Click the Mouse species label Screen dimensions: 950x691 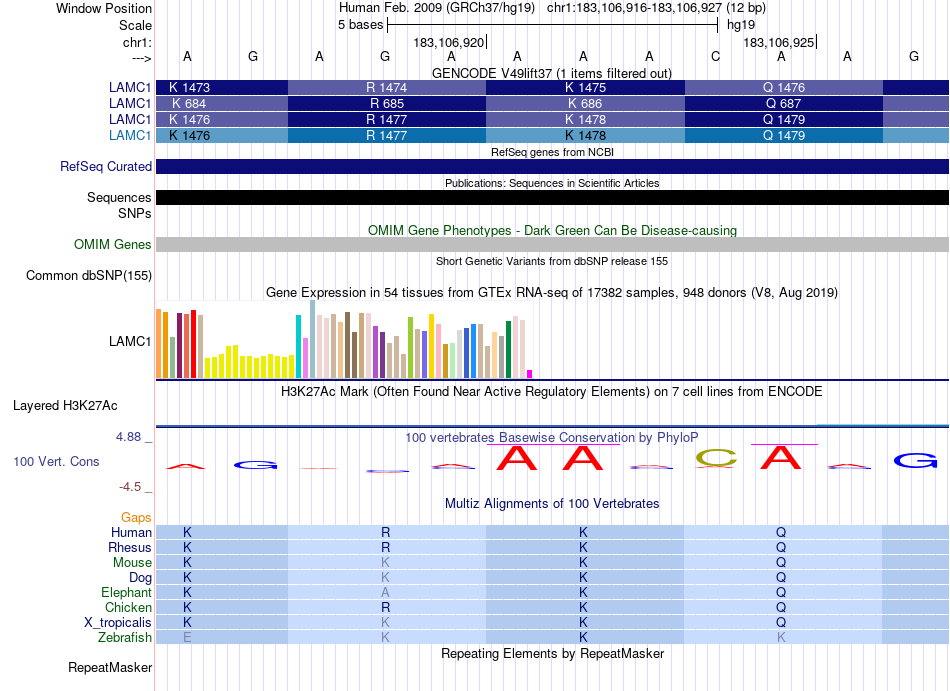pyautogui.click(x=132, y=563)
